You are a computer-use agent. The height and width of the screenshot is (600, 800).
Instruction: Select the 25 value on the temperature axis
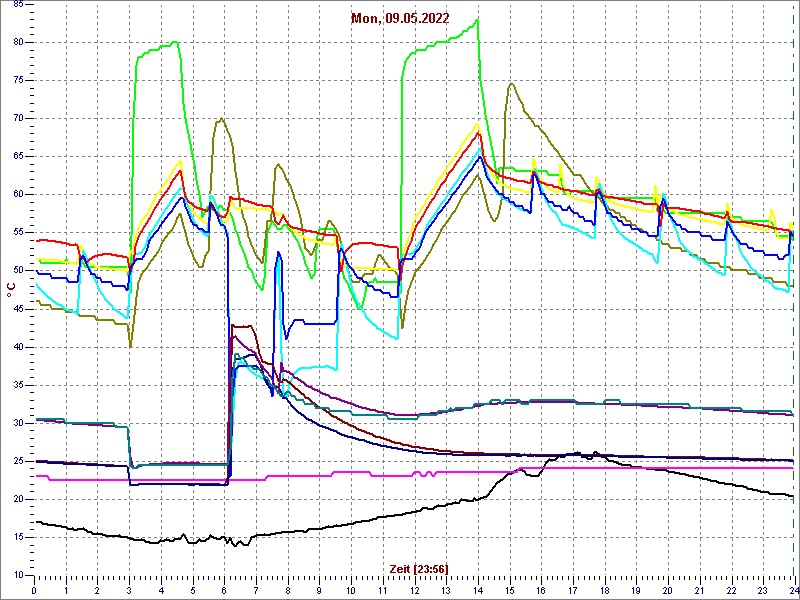(x=18, y=461)
